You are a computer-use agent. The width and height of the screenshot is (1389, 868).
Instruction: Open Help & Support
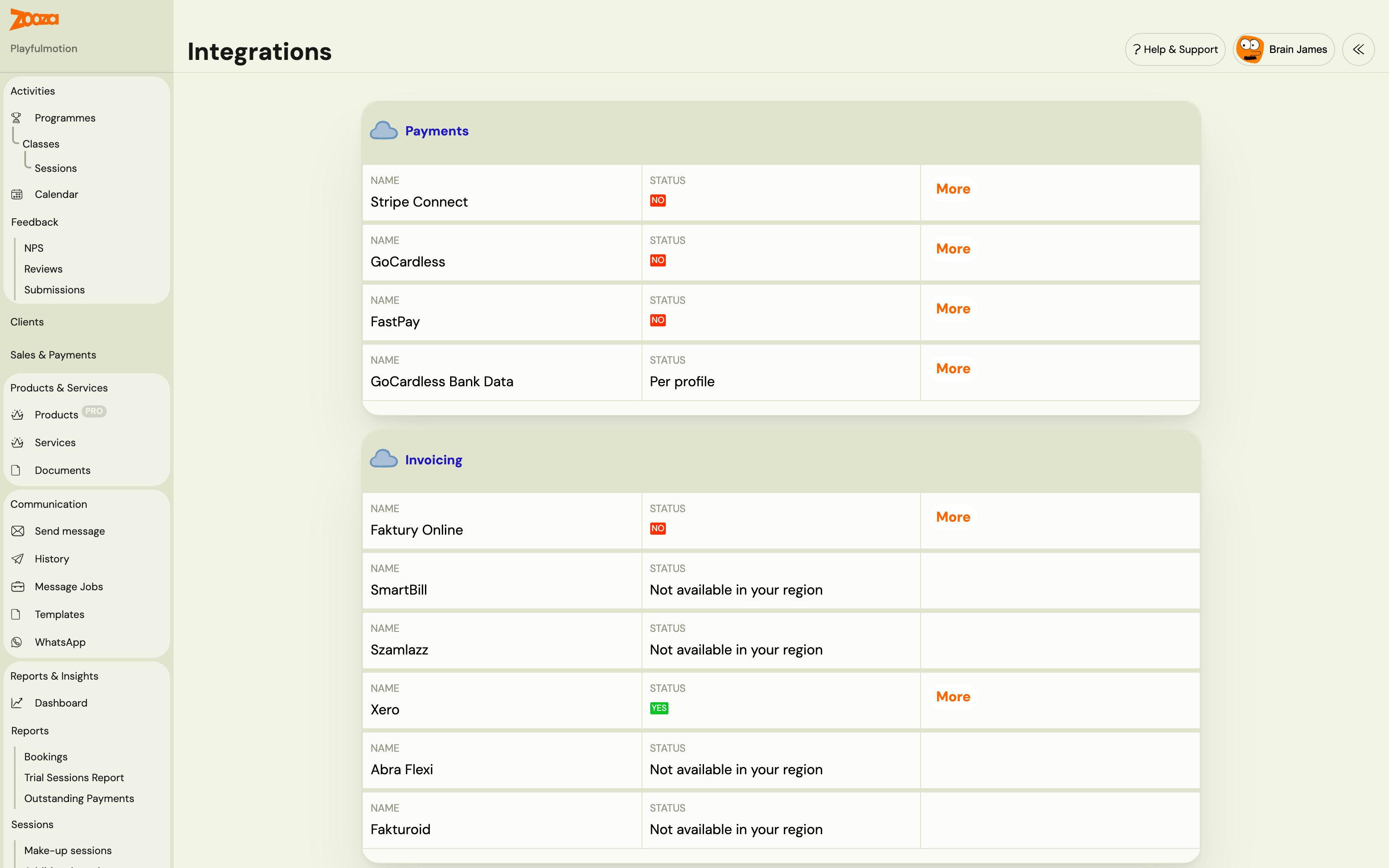(x=1175, y=49)
